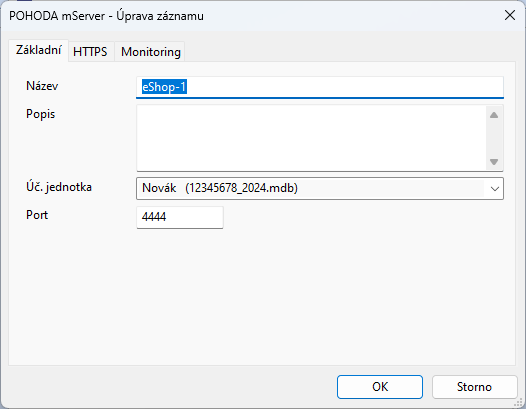Image resolution: width=526 pixels, height=409 pixels.
Task: Click the Popis label
Action: [40, 114]
